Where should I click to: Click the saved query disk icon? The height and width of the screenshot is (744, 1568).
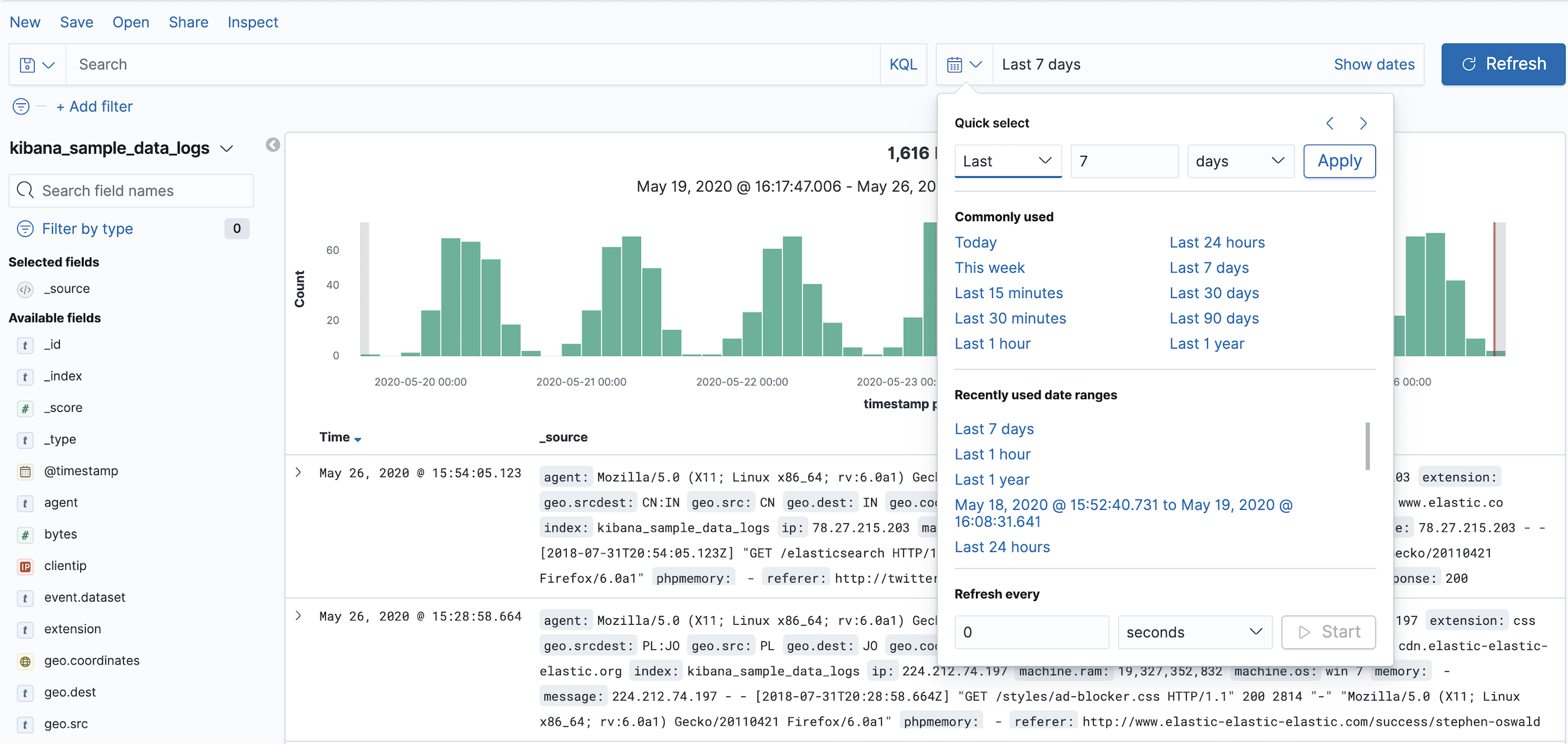[x=28, y=65]
